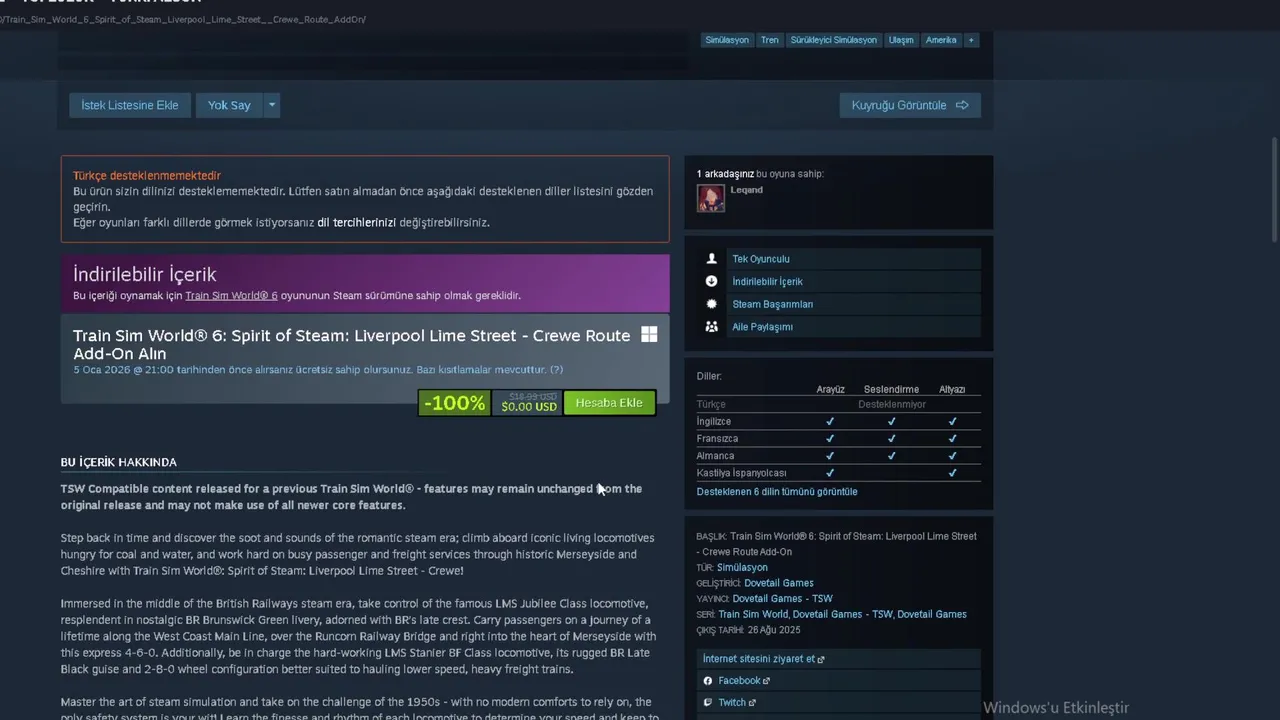Open Dovetail Games developer link
The height and width of the screenshot is (720, 1280).
coord(779,583)
